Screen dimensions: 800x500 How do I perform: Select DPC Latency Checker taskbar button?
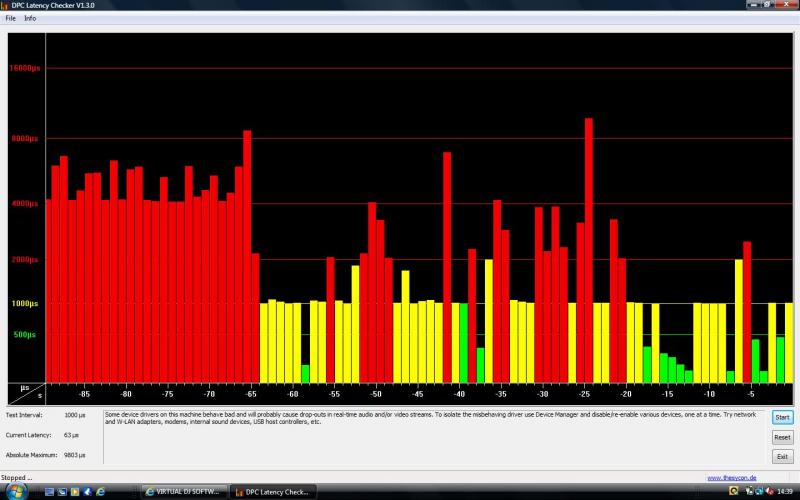(x=273, y=491)
